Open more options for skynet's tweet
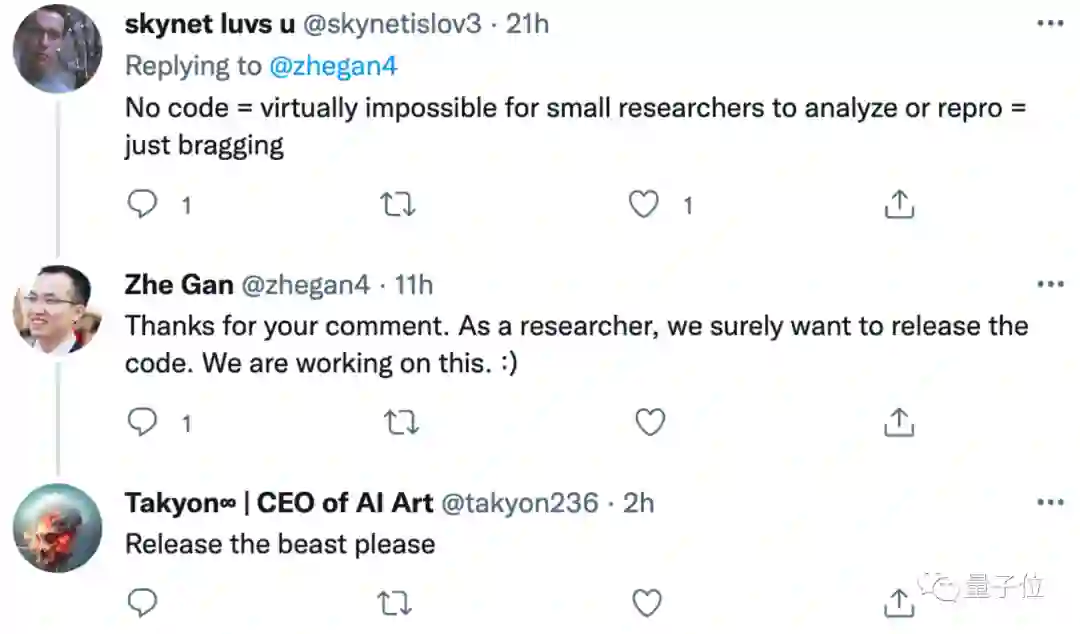 [1049, 24]
